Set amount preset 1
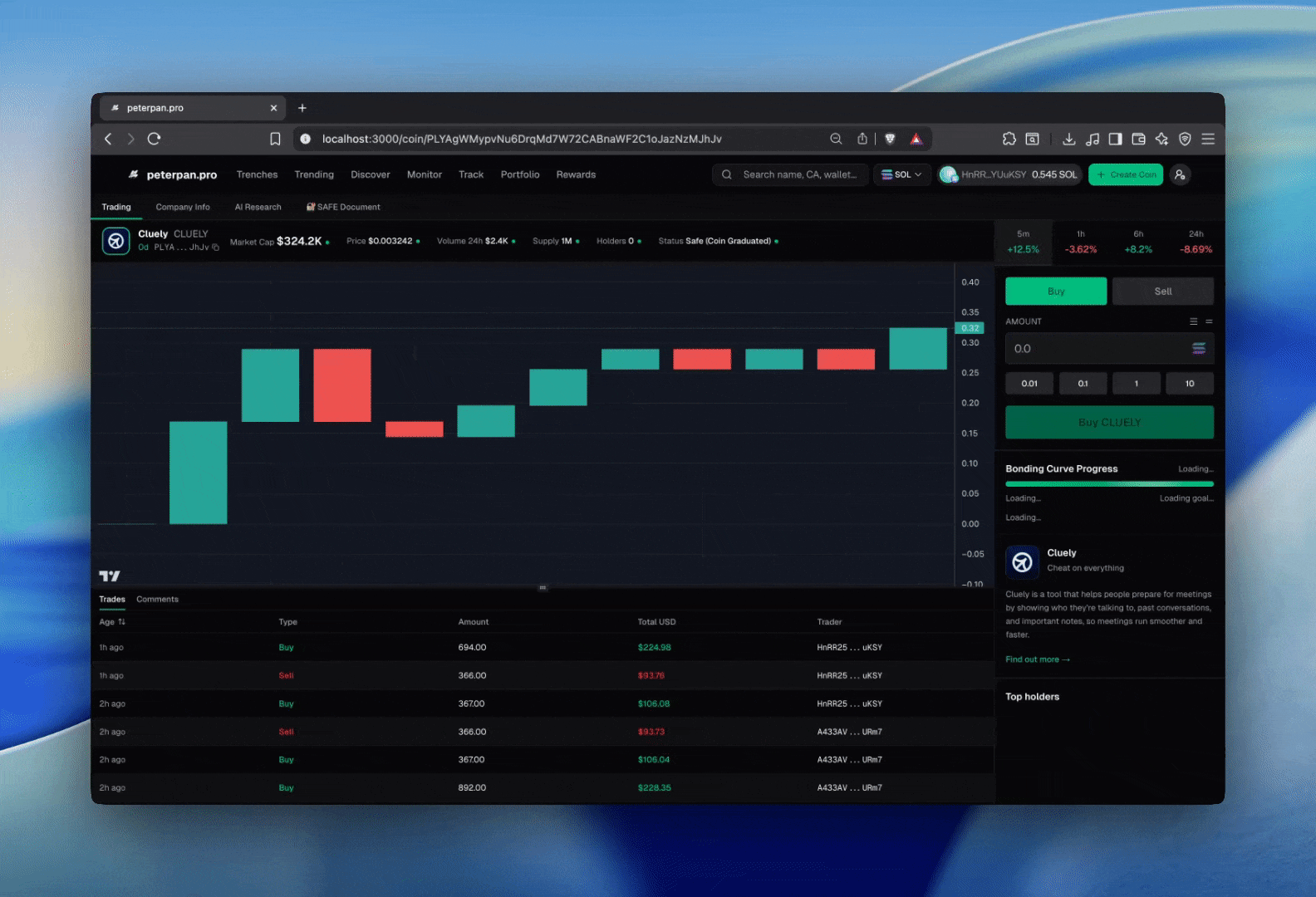The image size is (1316, 897). [1137, 383]
